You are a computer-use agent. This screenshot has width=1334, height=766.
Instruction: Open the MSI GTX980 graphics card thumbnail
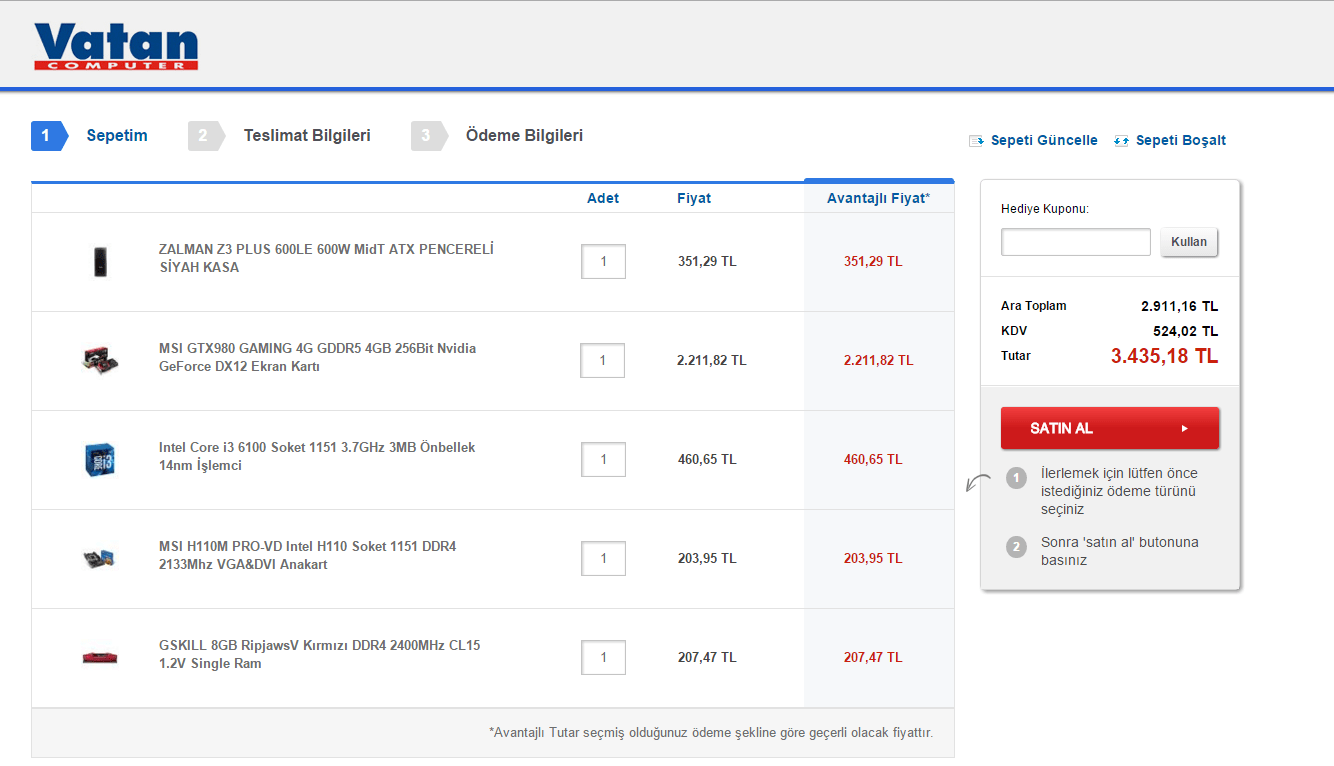pyautogui.click(x=99, y=360)
